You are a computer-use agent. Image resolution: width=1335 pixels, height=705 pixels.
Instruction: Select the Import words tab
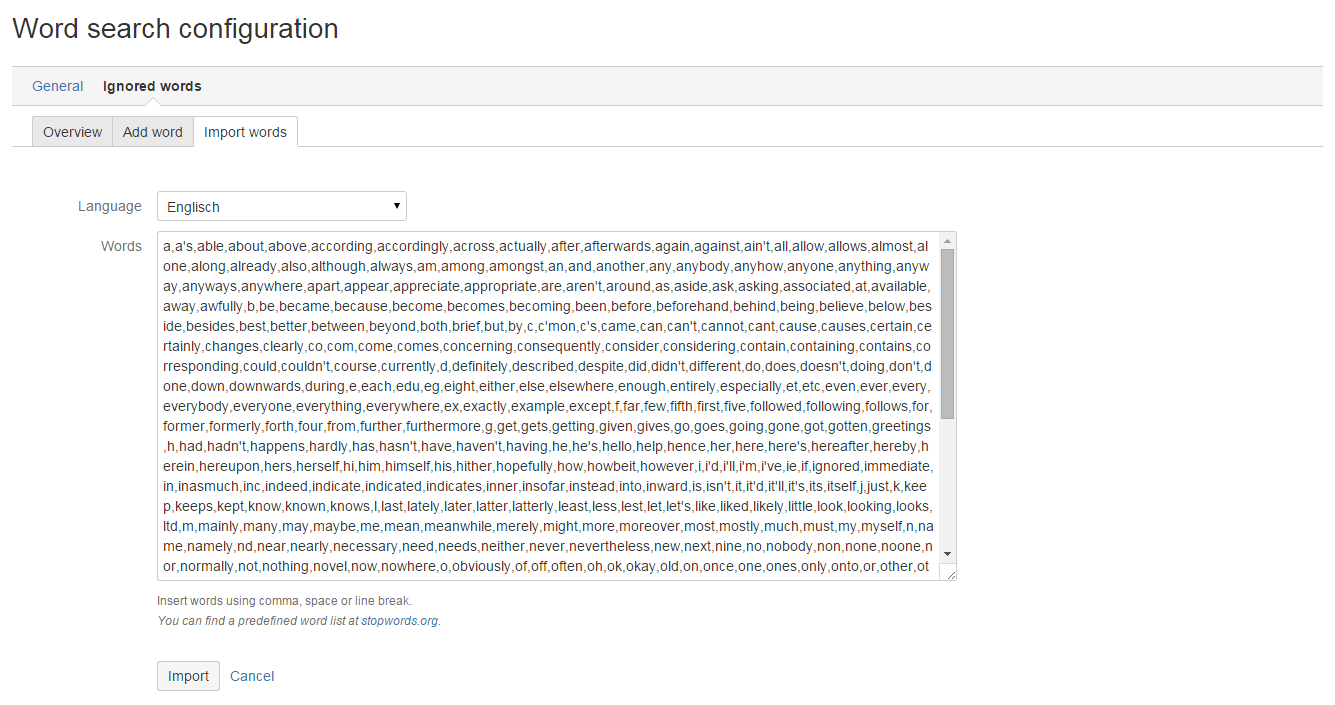coord(245,132)
